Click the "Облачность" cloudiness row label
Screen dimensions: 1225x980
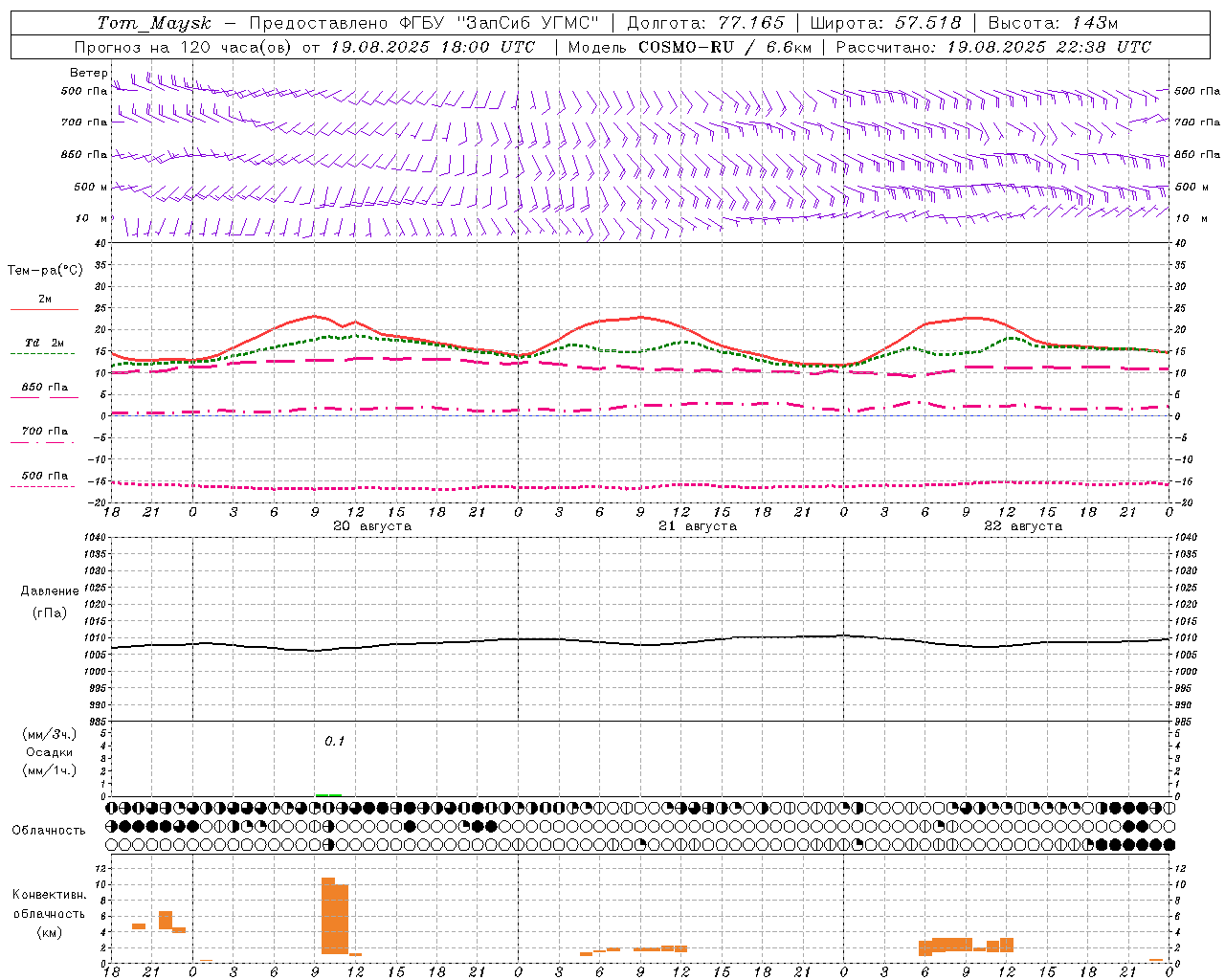(49, 831)
